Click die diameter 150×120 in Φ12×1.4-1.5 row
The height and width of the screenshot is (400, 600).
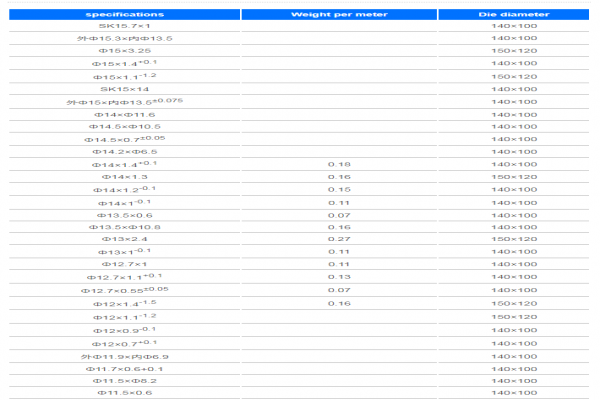pos(514,304)
